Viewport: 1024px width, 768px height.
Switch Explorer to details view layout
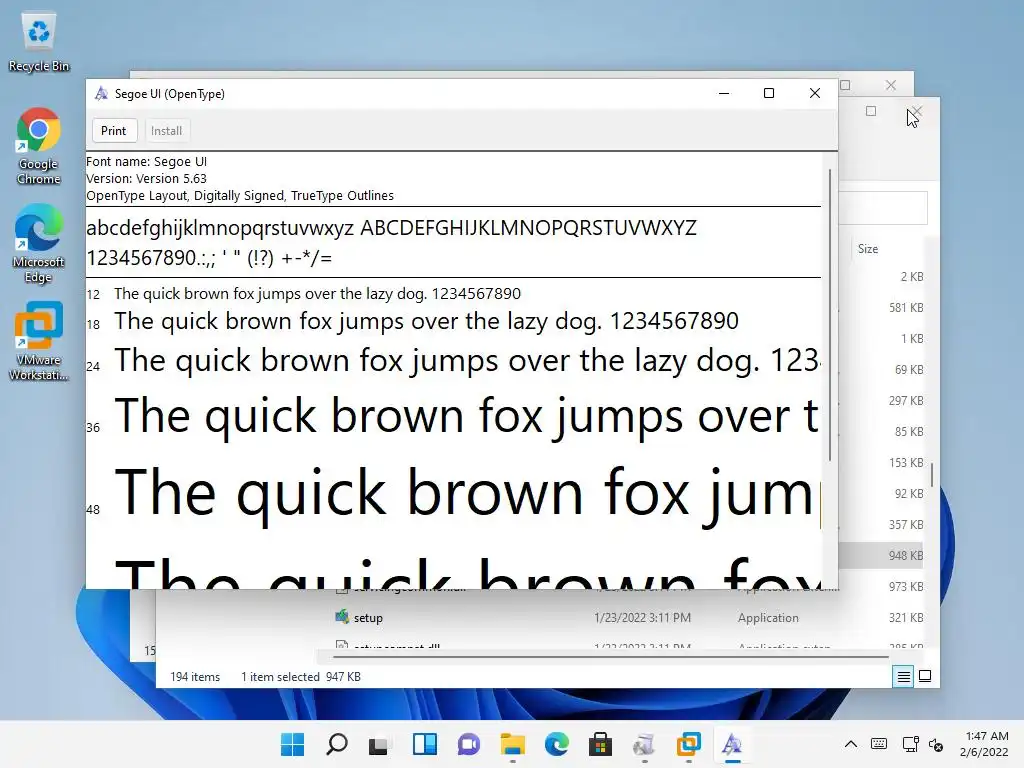click(x=903, y=677)
